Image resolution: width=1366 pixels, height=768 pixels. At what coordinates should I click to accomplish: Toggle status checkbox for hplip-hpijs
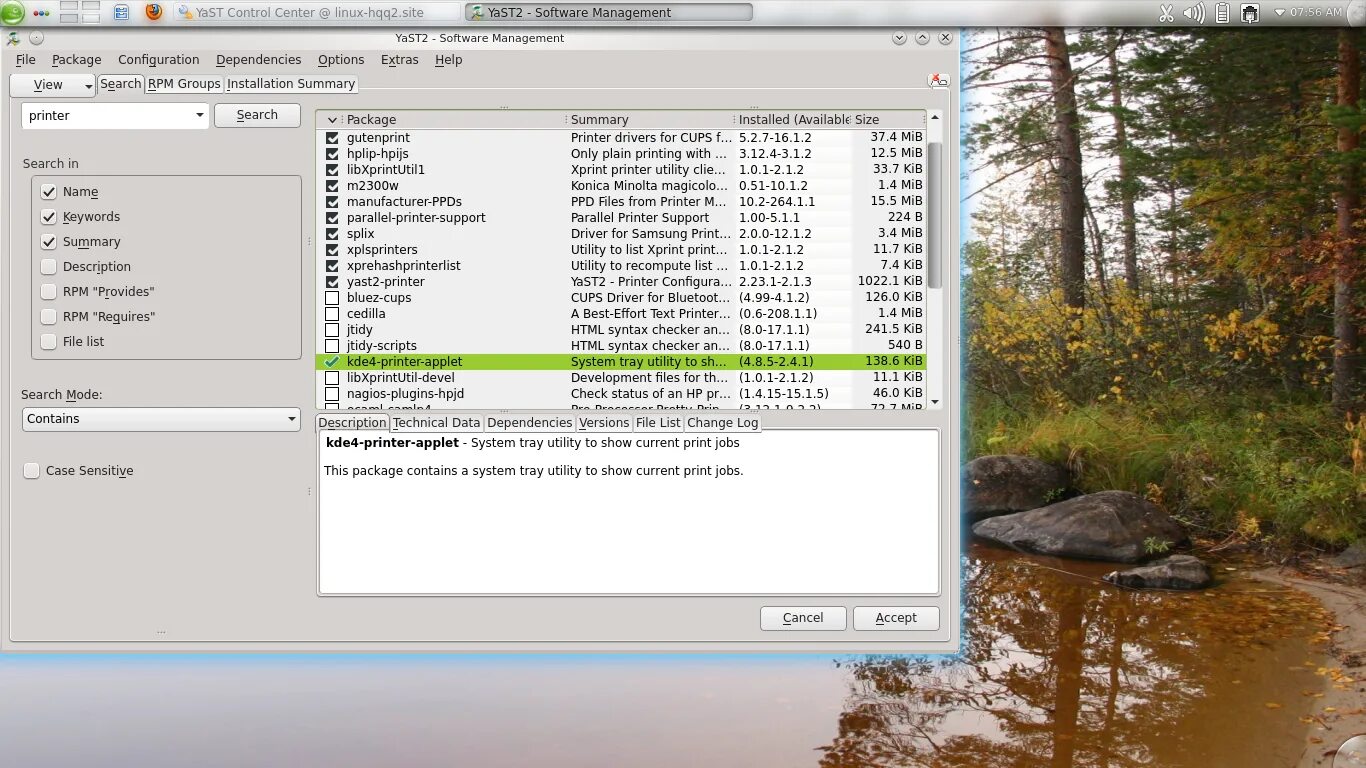click(332, 154)
